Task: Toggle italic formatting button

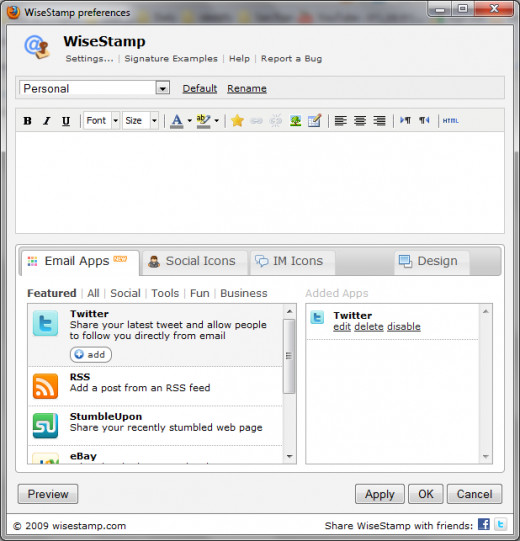Action: pyautogui.click(x=47, y=121)
